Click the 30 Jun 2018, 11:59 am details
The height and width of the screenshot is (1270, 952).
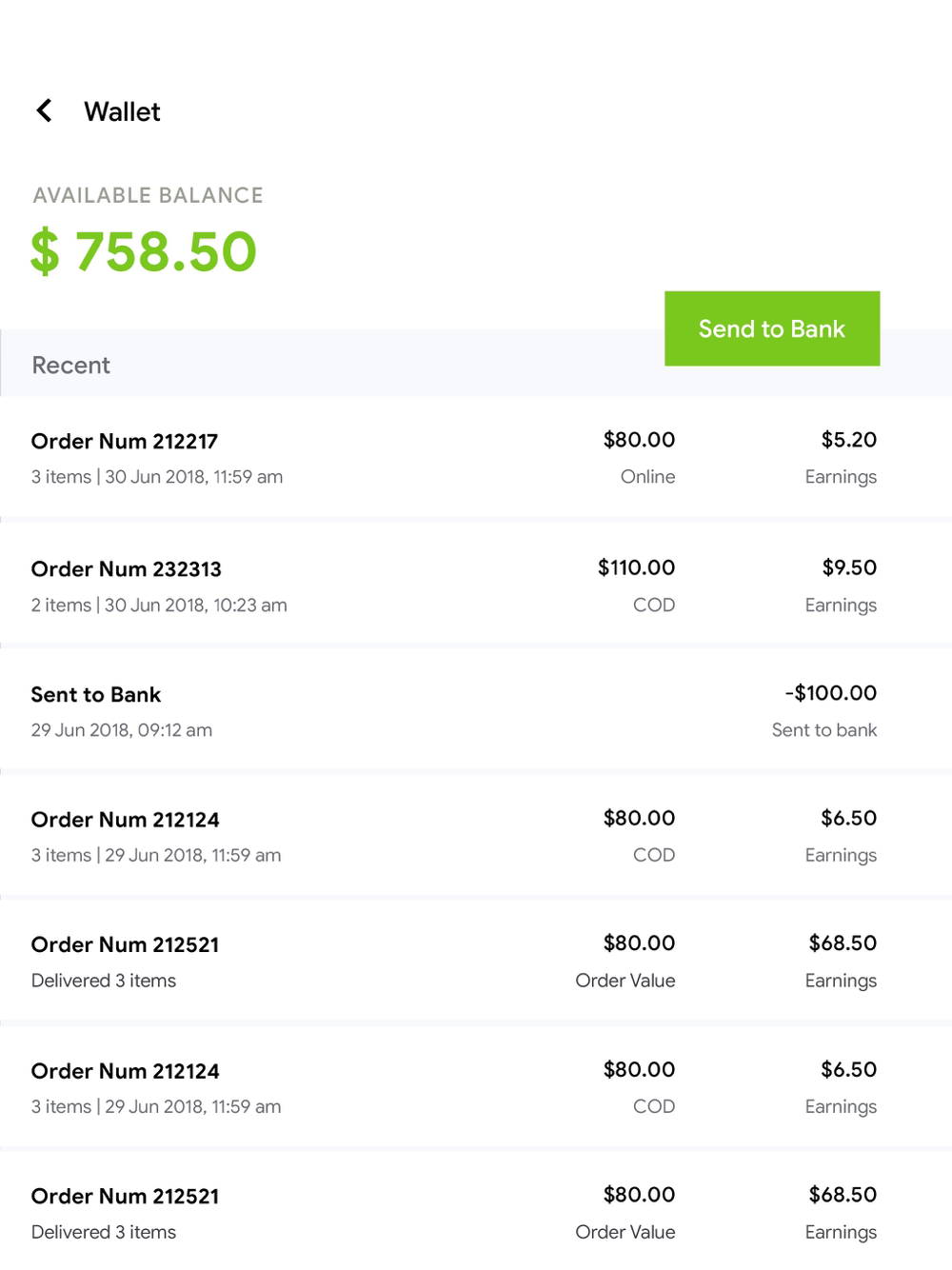(193, 477)
